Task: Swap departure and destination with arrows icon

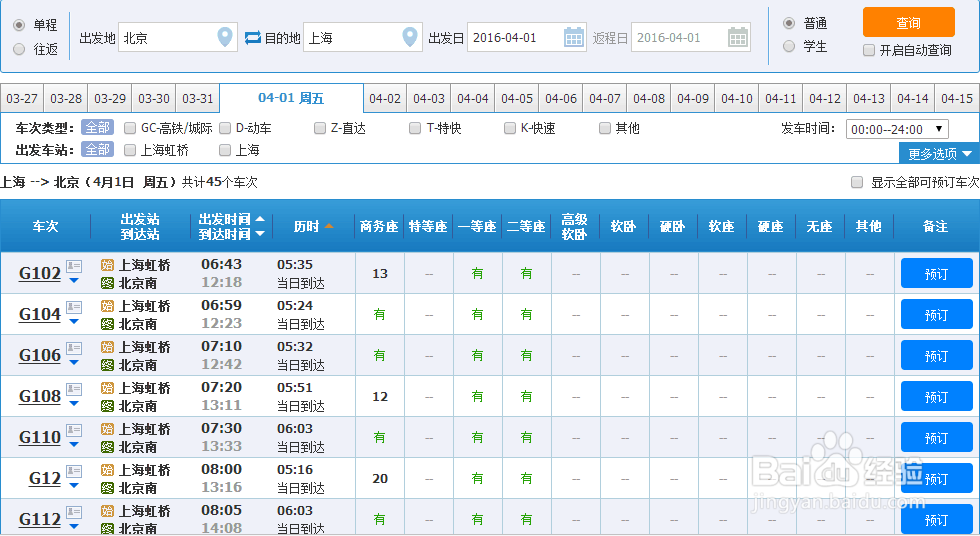Action: 252,37
